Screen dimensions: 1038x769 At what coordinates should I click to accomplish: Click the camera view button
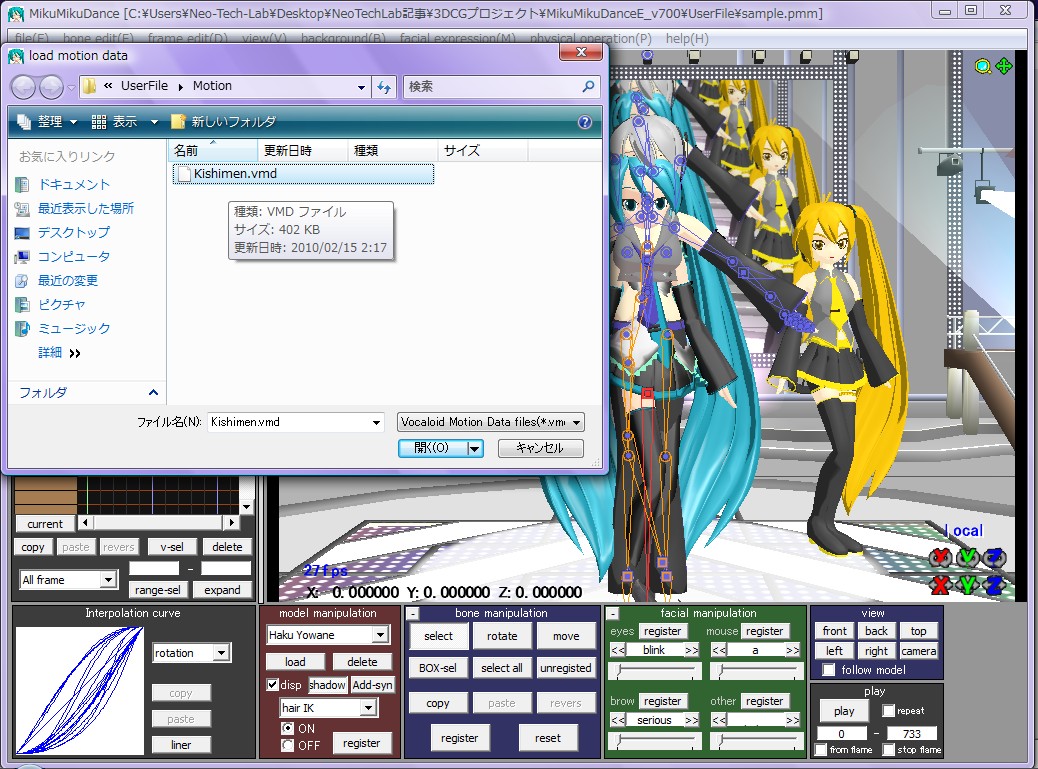tap(919, 651)
